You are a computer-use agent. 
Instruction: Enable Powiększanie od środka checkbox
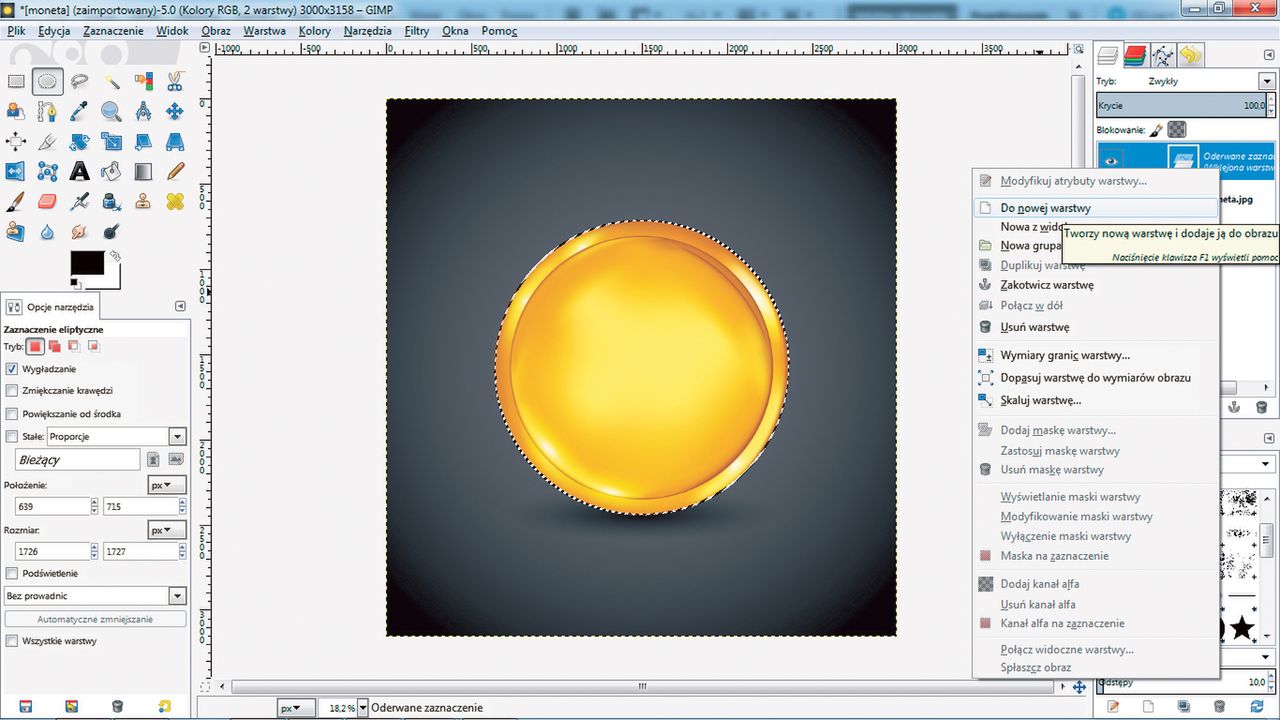(x=12, y=413)
